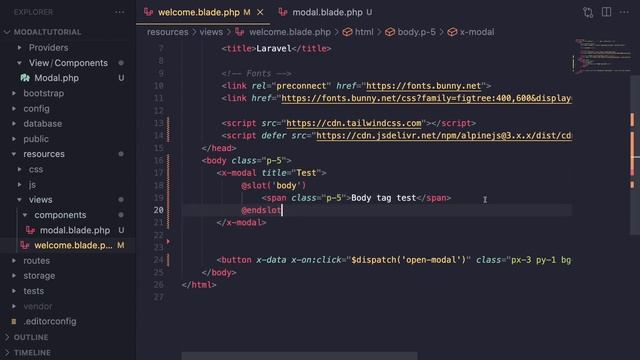Open modal.blade.php in explorer

coord(75,230)
